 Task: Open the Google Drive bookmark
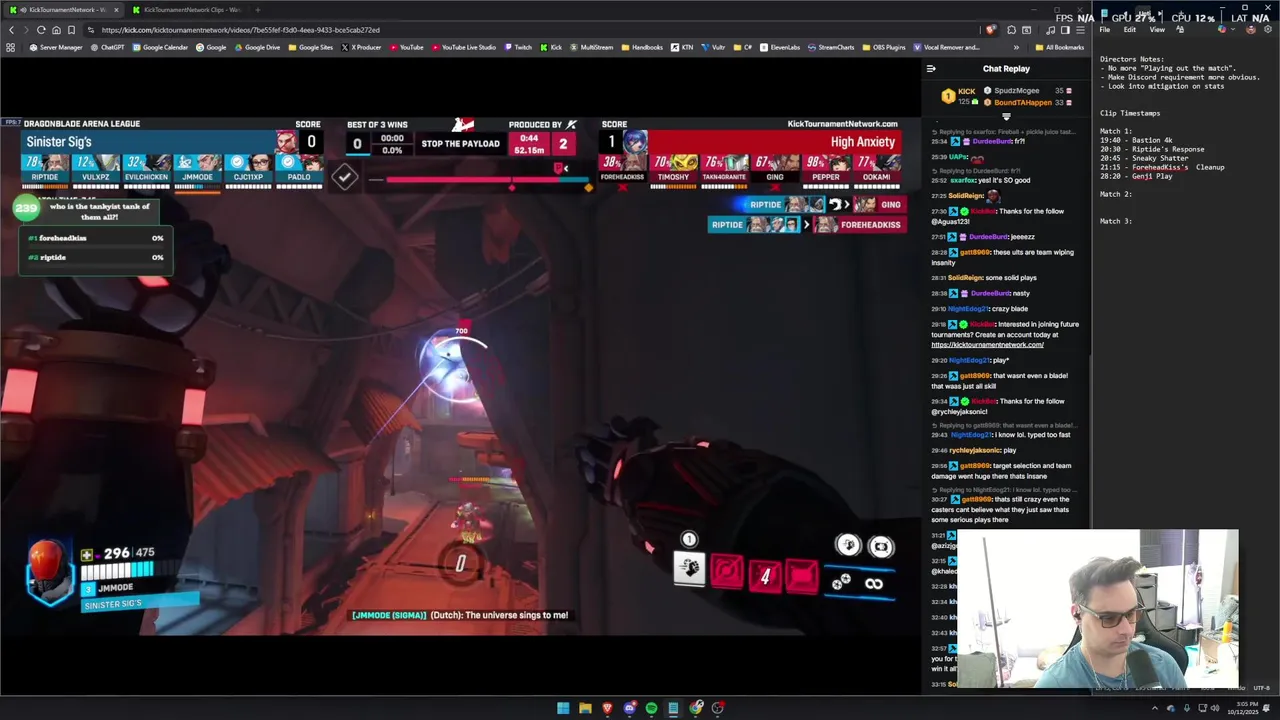point(258,47)
